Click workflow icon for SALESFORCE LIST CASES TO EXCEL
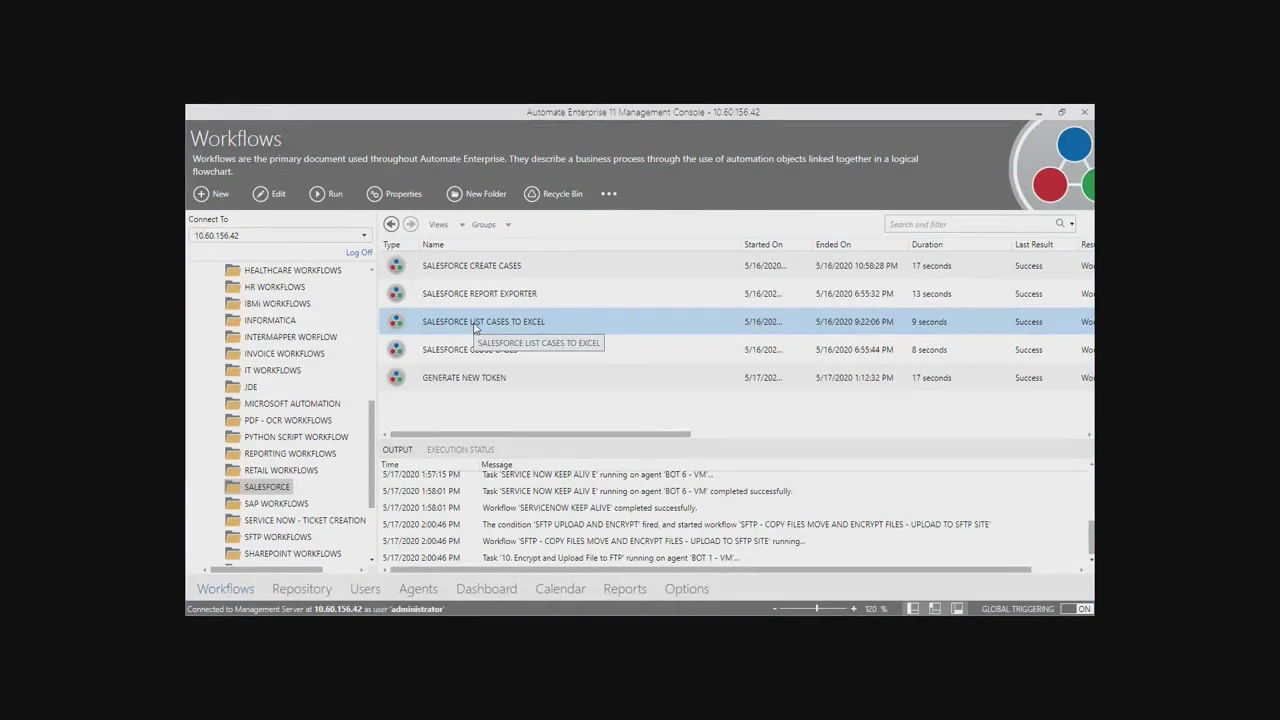The image size is (1280, 720). [x=397, y=322]
